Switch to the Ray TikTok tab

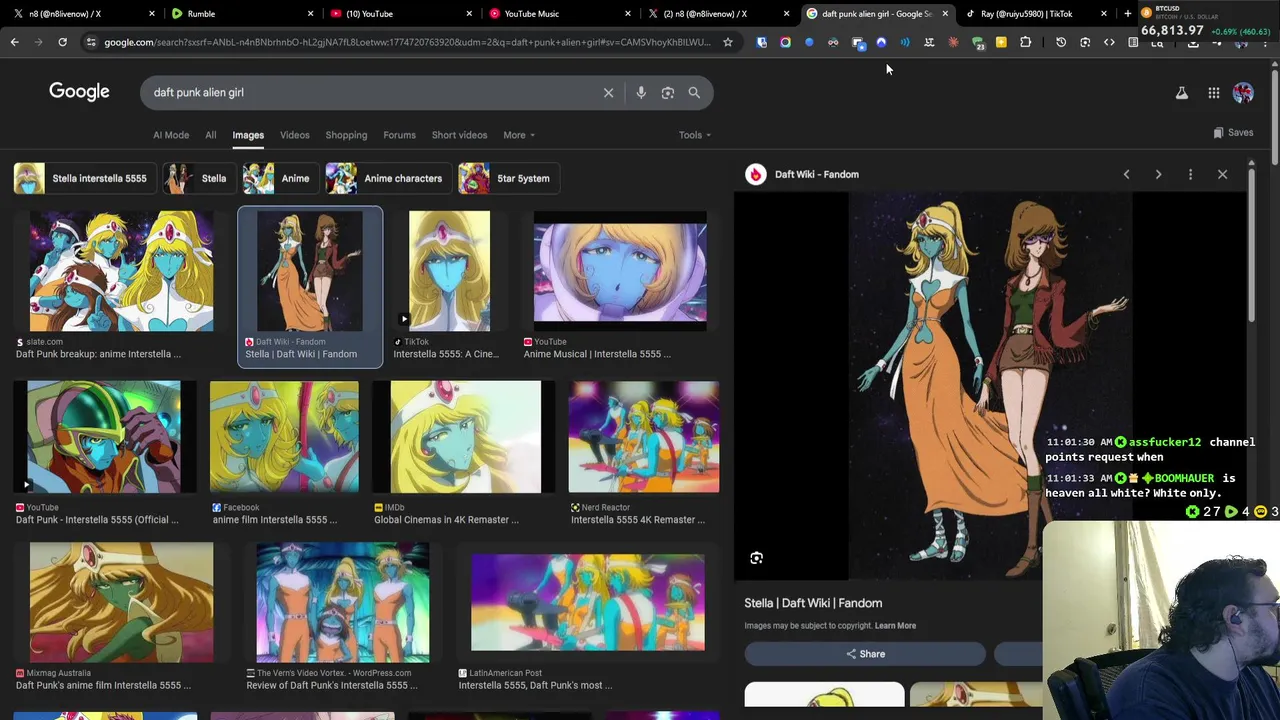click(1036, 14)
